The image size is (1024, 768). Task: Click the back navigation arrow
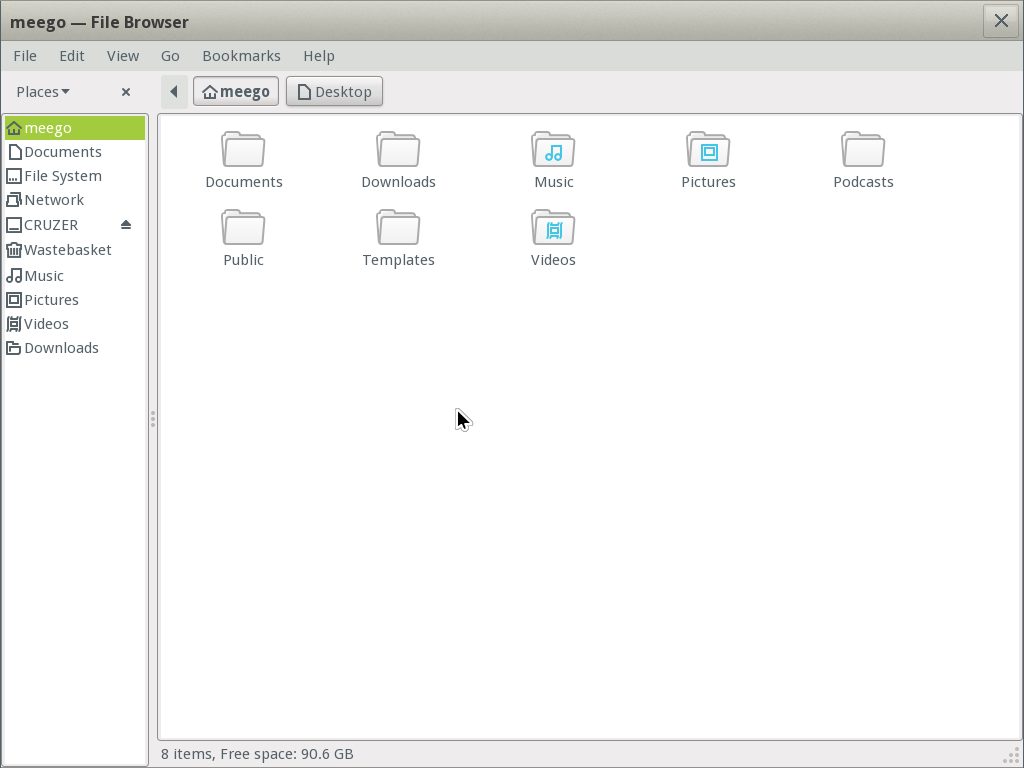173,91
